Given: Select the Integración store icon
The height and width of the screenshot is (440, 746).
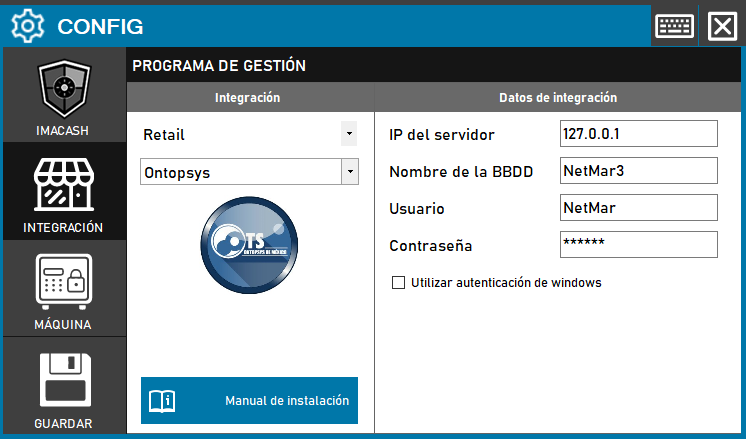Looking at the screenshot, I should pos(64,186).
